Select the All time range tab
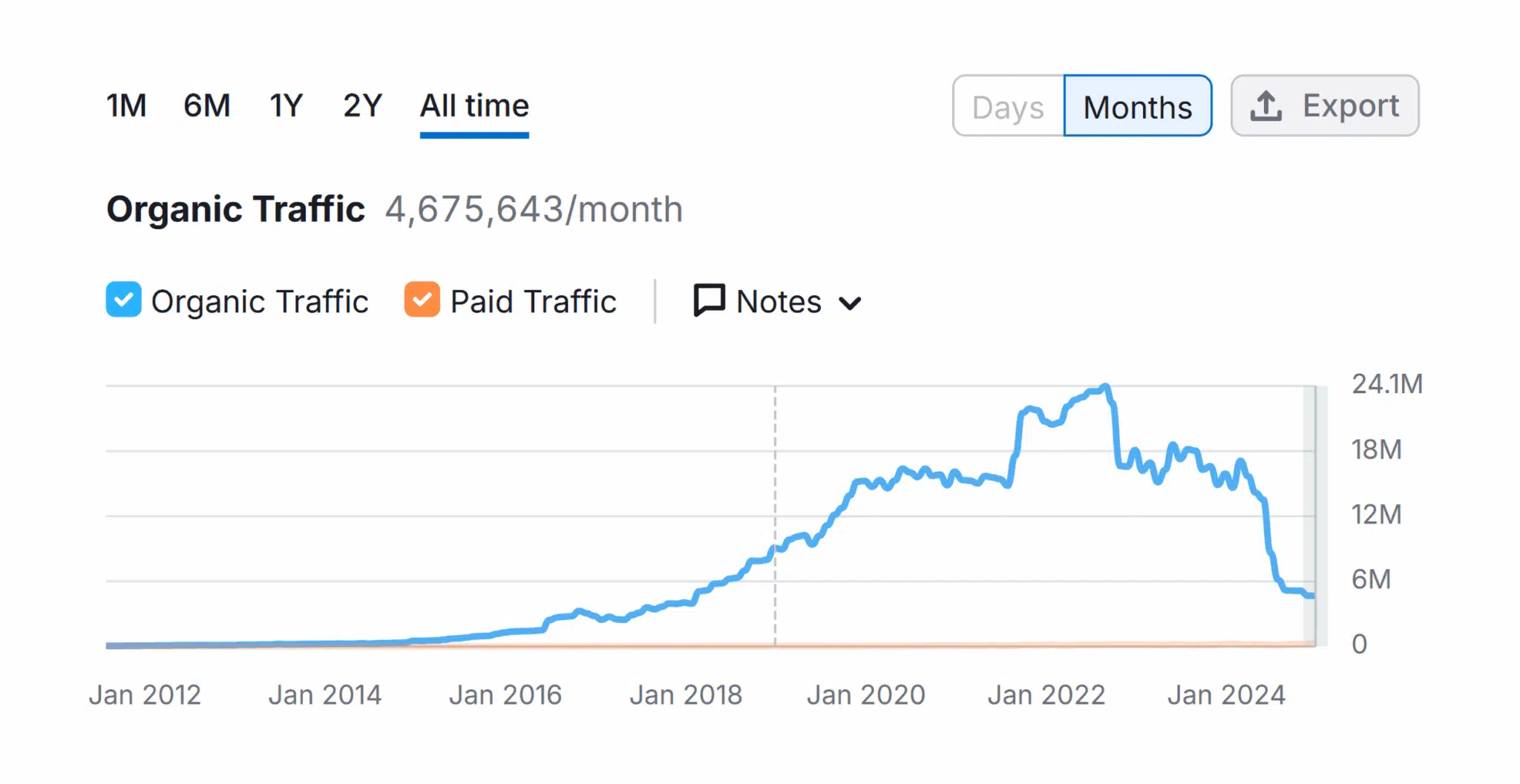 tap(474, 106)
